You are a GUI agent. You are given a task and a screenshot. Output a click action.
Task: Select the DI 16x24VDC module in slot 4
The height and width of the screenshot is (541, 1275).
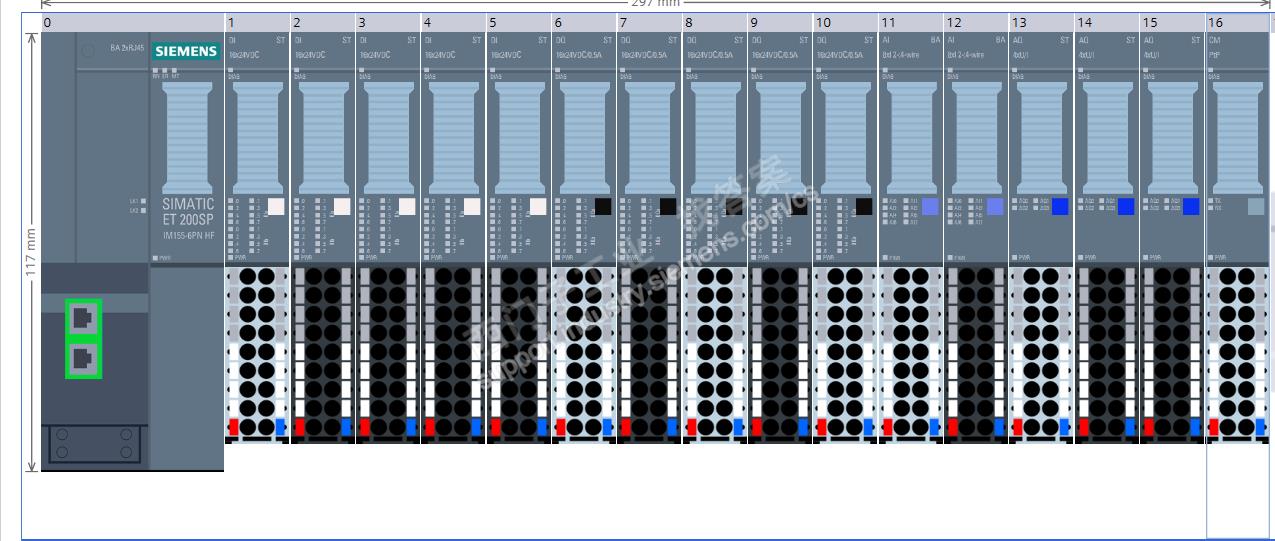(x=453, y=148)
